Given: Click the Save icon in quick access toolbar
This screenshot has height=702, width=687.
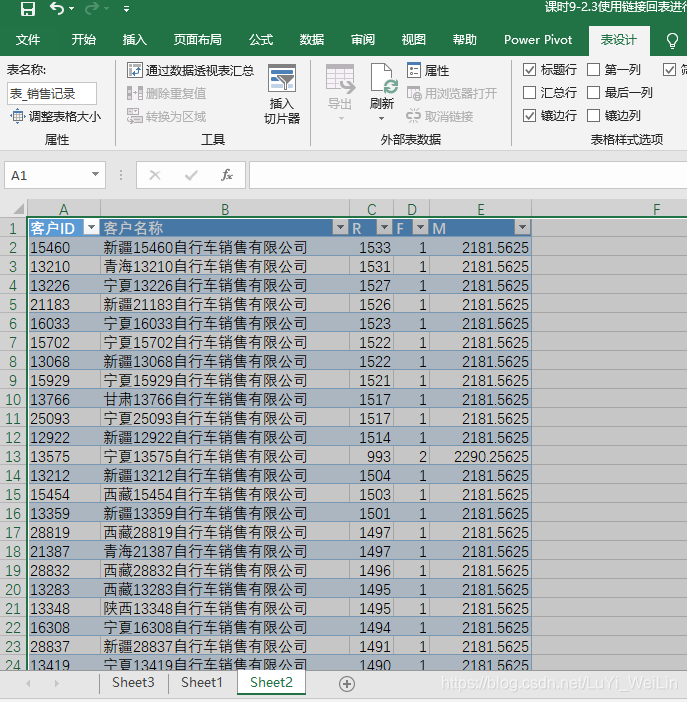Looking at the screenshot, I should tap(28, 9).
